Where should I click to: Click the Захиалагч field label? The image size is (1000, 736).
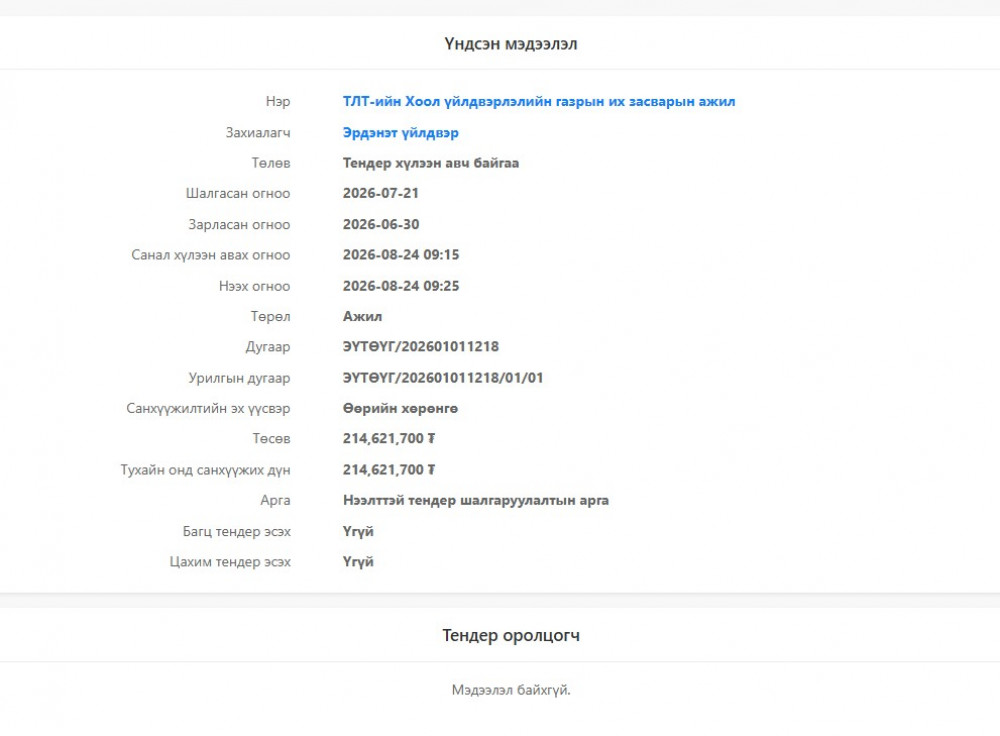click(x=258, y=133)
